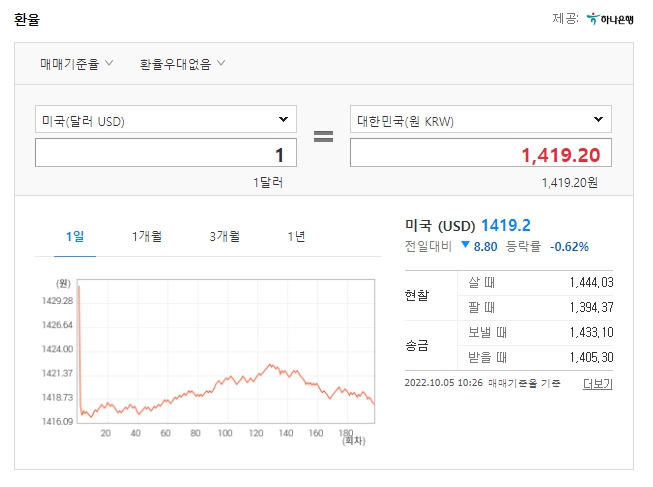
Task: Click the 제공: label
Action: (566, 19)
